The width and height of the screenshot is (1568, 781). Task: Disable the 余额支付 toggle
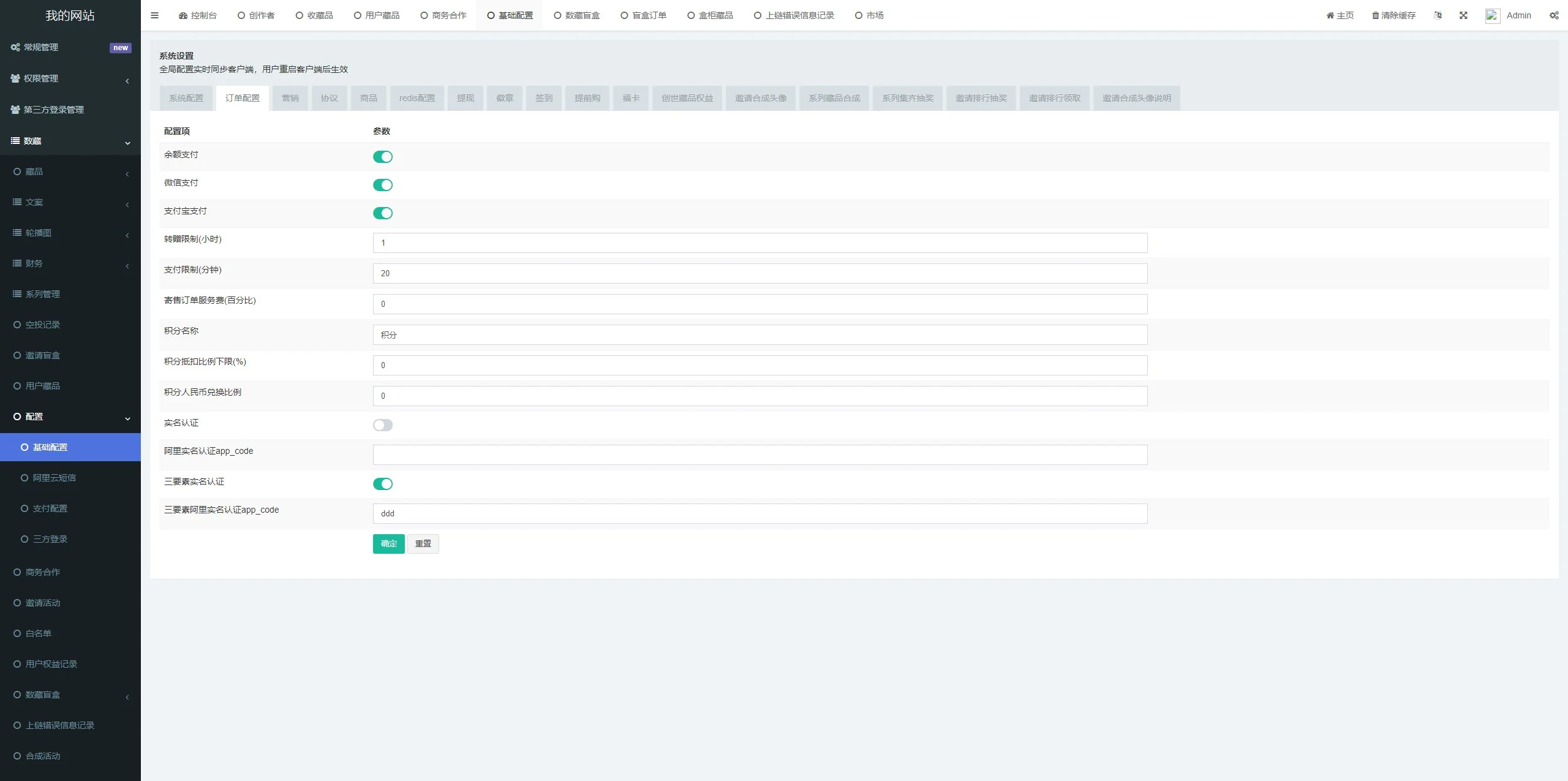coord(383,157)
